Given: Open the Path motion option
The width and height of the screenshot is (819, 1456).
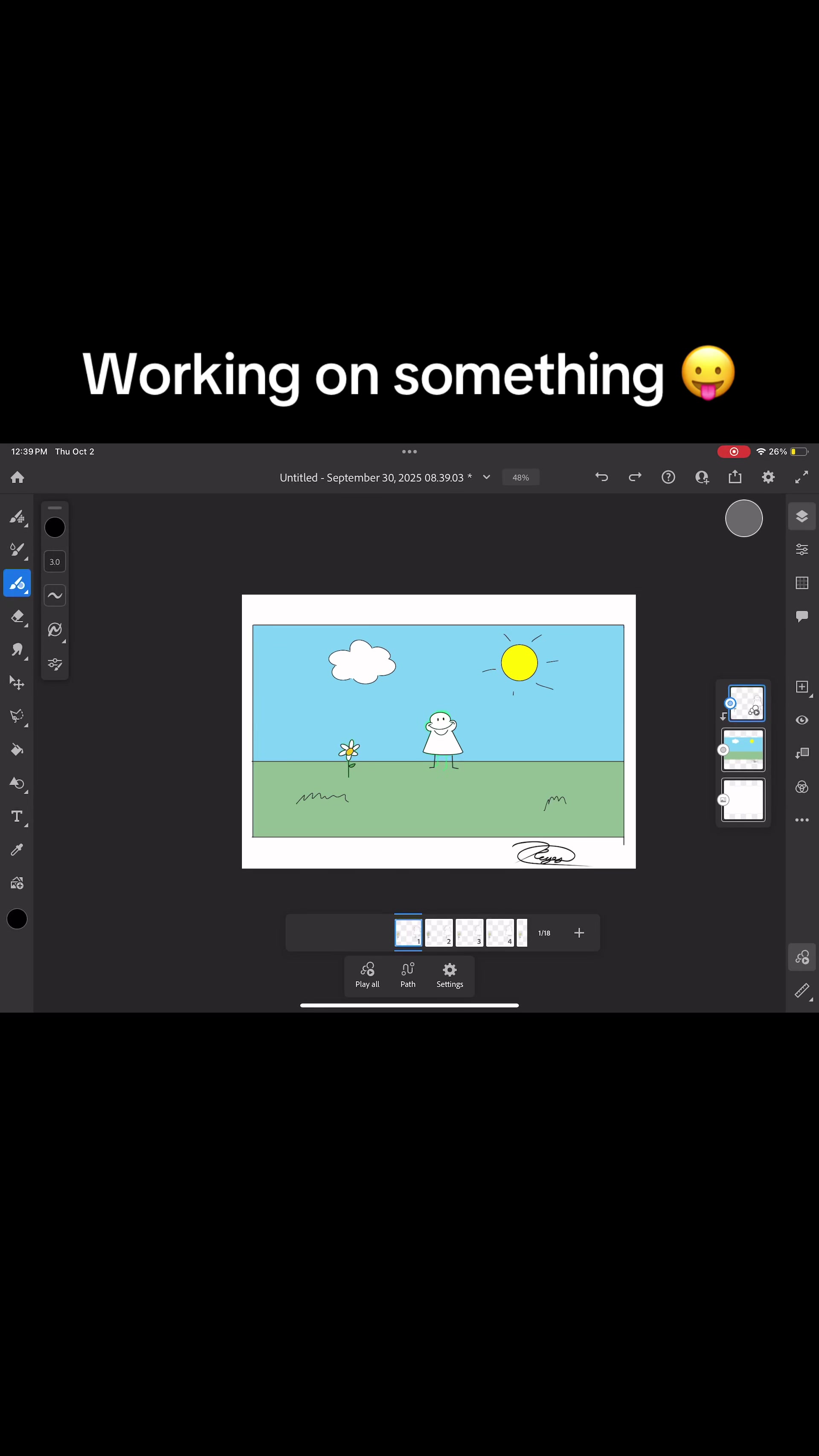Looking at the screenshot, I should [408, 975].
